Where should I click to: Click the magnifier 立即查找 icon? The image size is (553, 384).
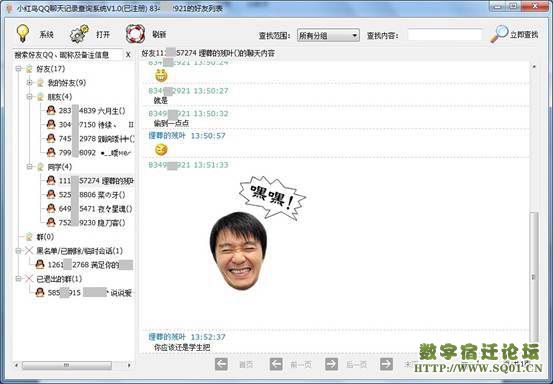(x=499, y=34)
